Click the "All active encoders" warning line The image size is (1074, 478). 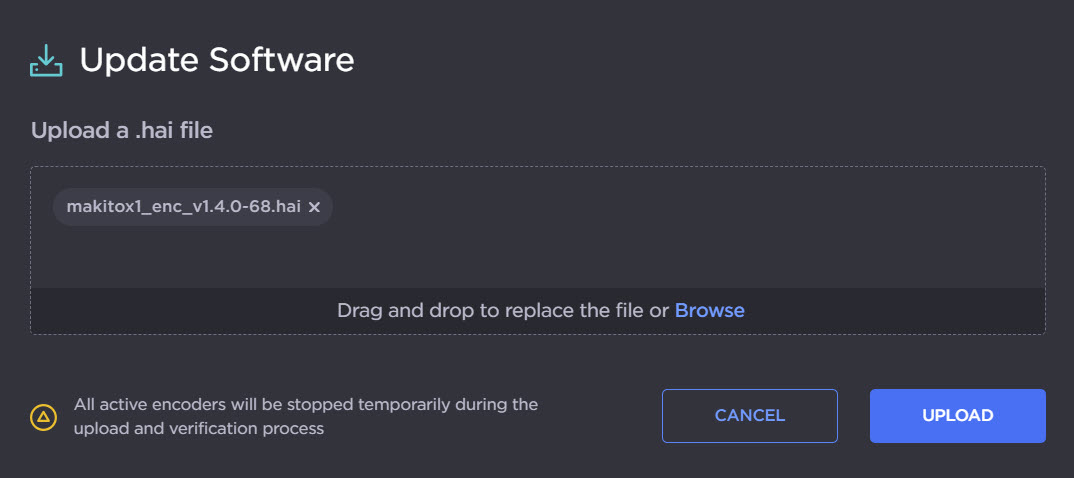point(305,404)
